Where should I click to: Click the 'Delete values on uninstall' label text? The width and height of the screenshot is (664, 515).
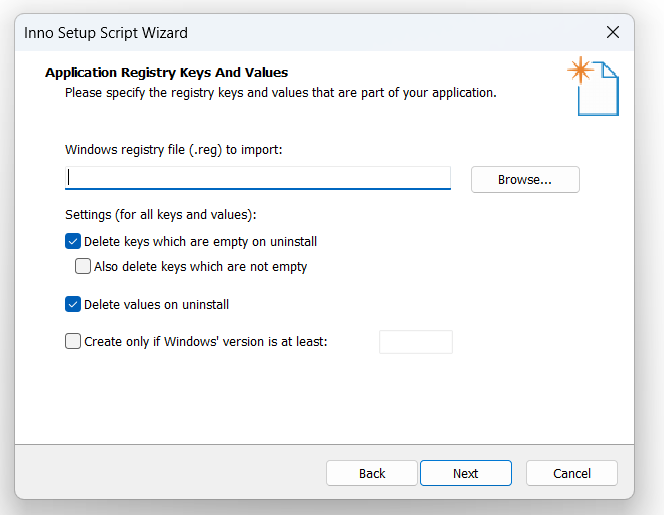[x=157, y=305]
